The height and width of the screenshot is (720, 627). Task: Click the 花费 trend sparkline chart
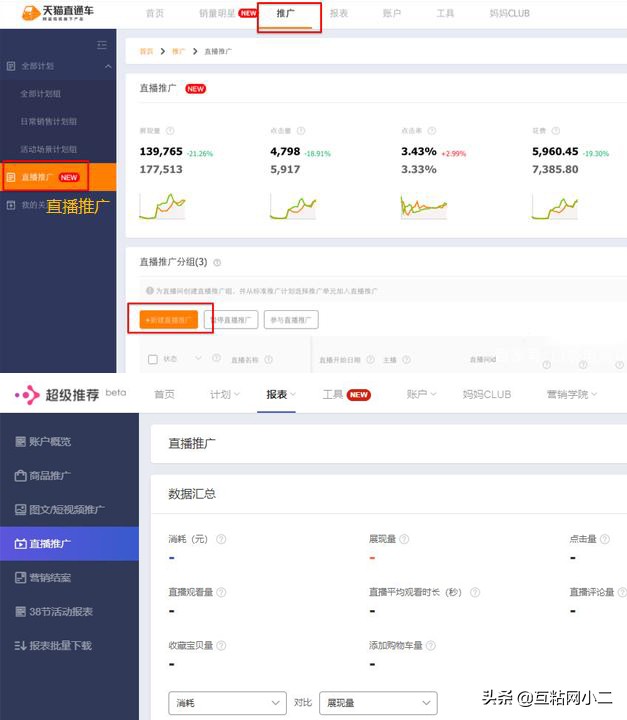(x=555, y=206)
